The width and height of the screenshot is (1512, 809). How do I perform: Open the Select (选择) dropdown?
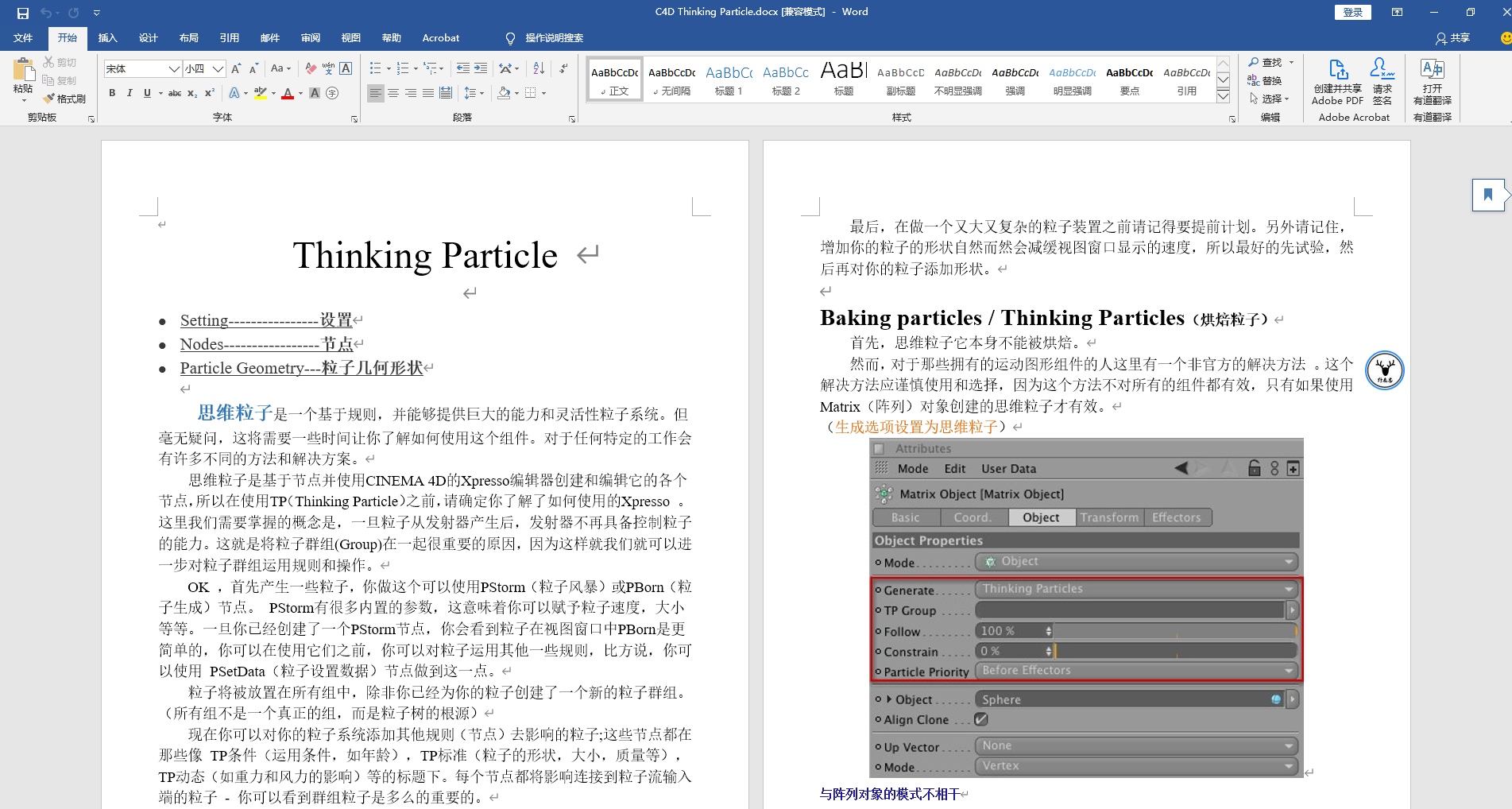point(1269,99)
